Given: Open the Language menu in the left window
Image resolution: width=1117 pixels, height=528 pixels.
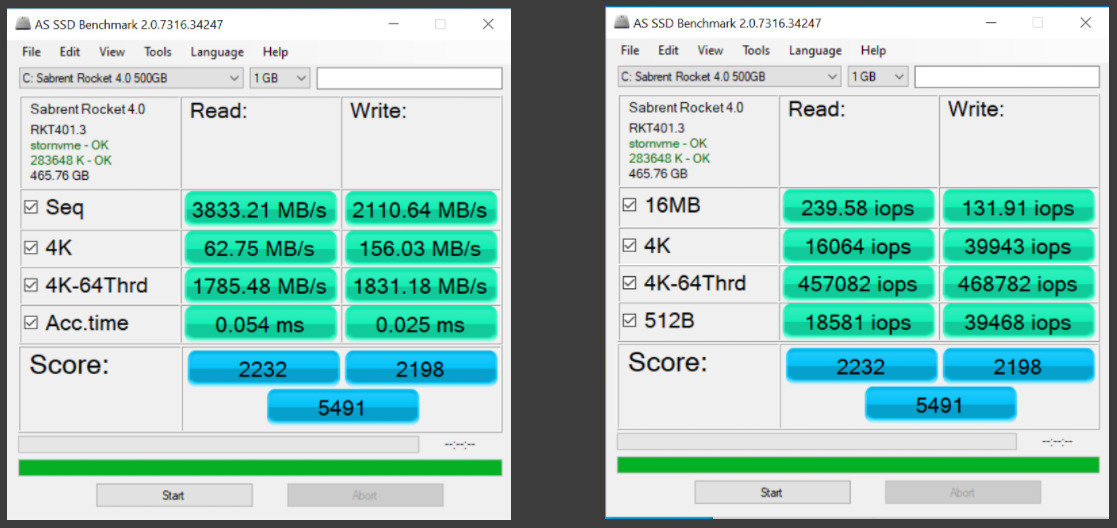Looking at the screenshot, I should click(216, 52).
